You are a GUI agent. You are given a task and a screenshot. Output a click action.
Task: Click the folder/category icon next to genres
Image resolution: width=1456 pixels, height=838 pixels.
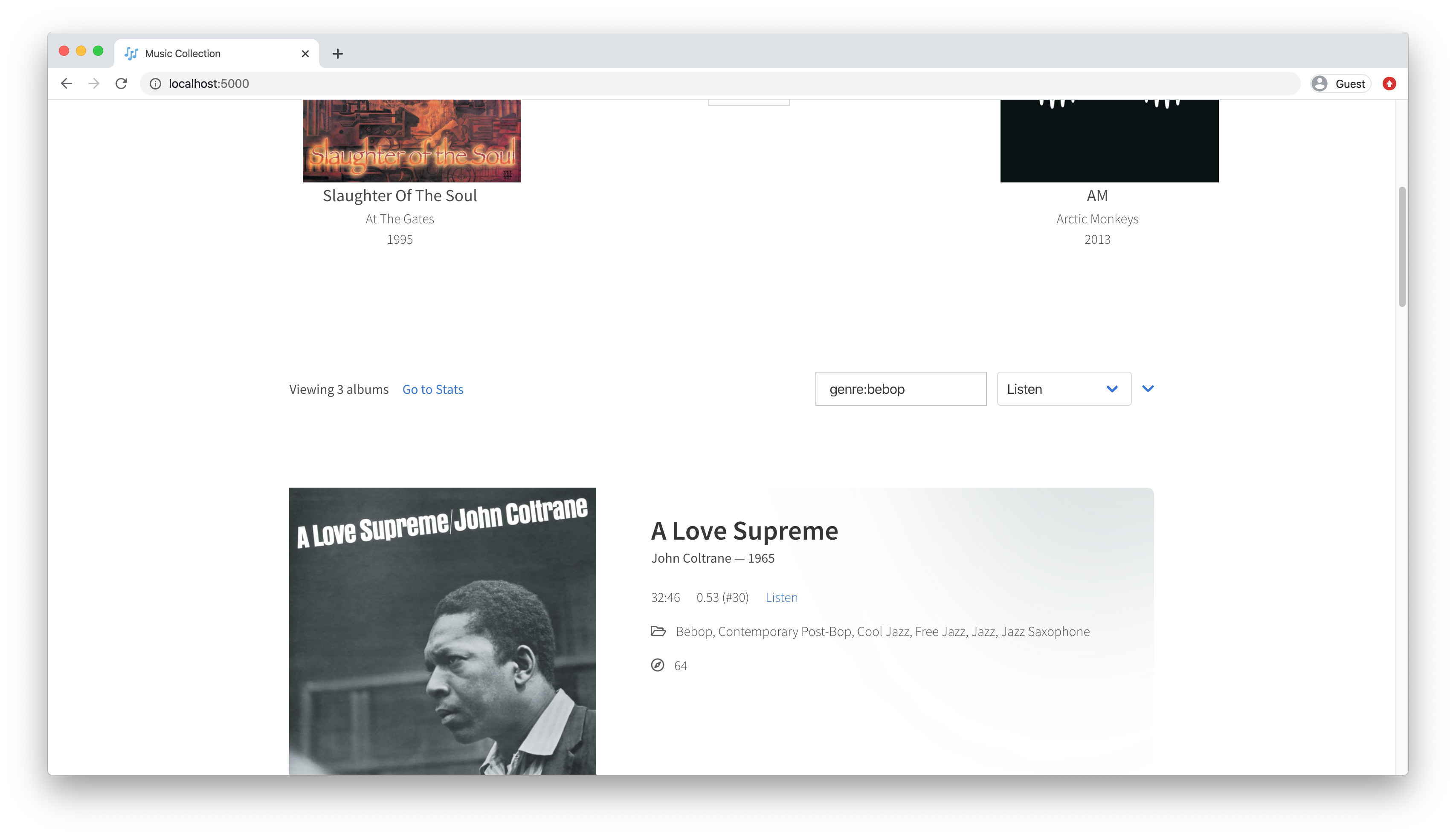pyautogui.click(x=657, y=631)
